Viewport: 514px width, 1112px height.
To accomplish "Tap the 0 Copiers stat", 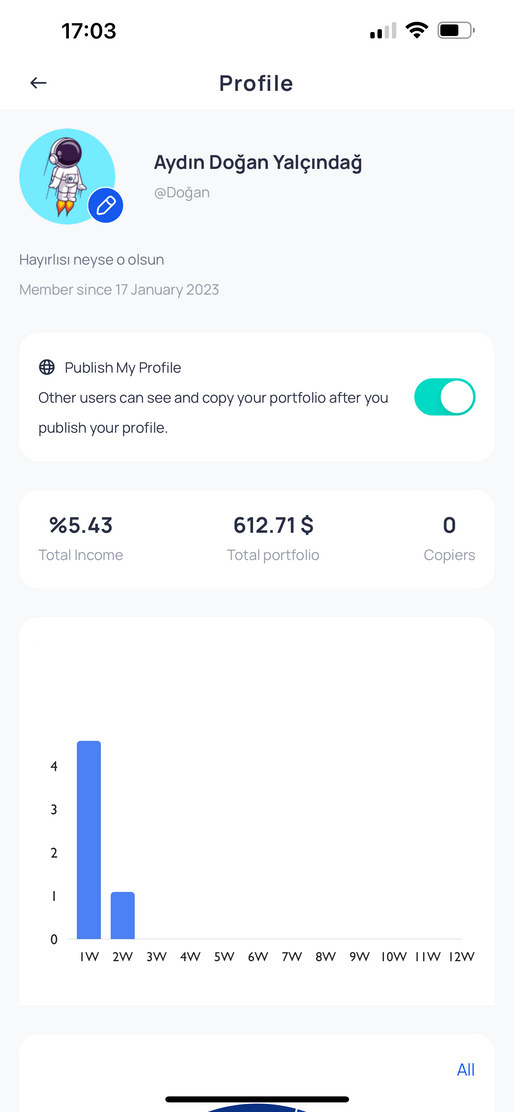I will (x=449, y=538).
